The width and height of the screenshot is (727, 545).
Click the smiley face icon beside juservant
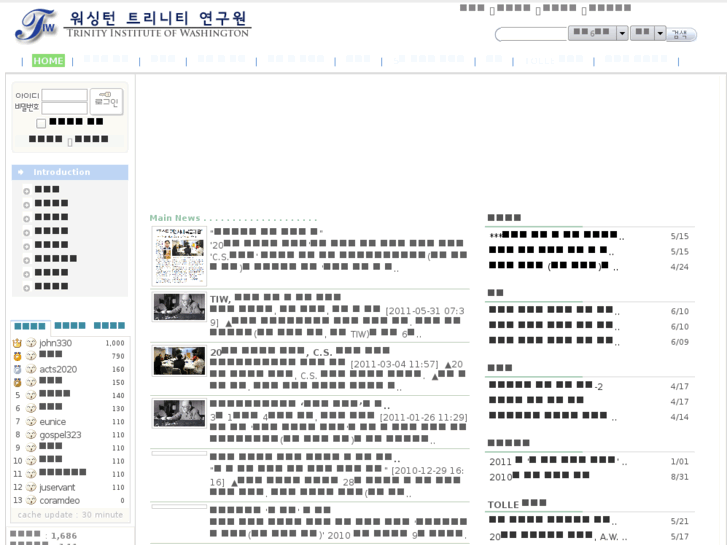tap(31, 487)
